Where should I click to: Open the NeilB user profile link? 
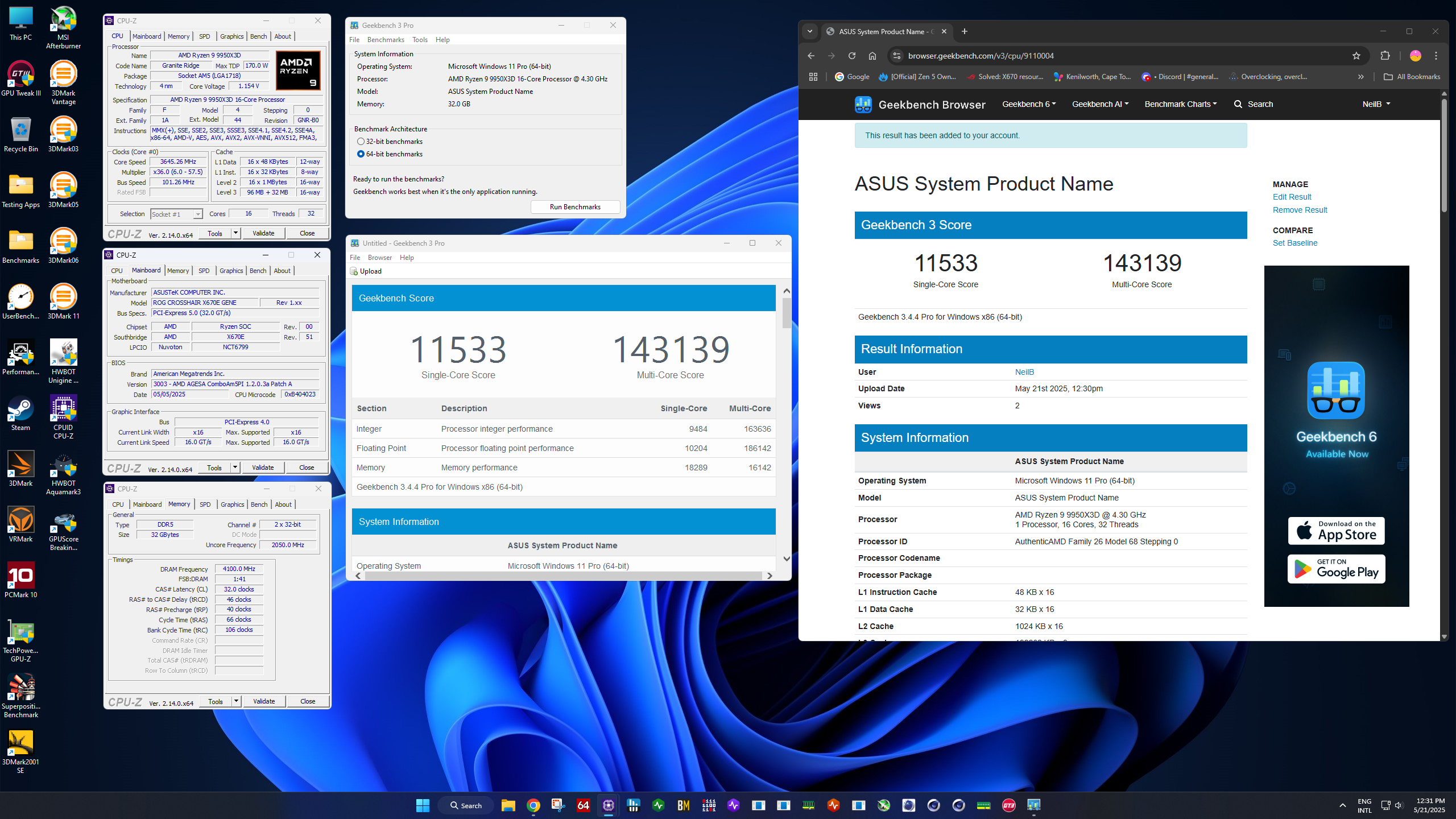coord(1024,372)
